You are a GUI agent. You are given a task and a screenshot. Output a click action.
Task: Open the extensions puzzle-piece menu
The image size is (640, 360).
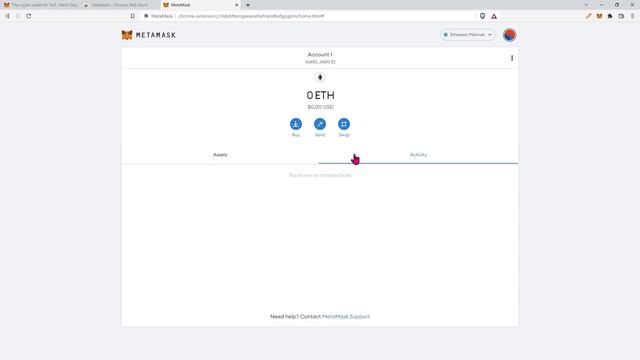click(610, 16)
